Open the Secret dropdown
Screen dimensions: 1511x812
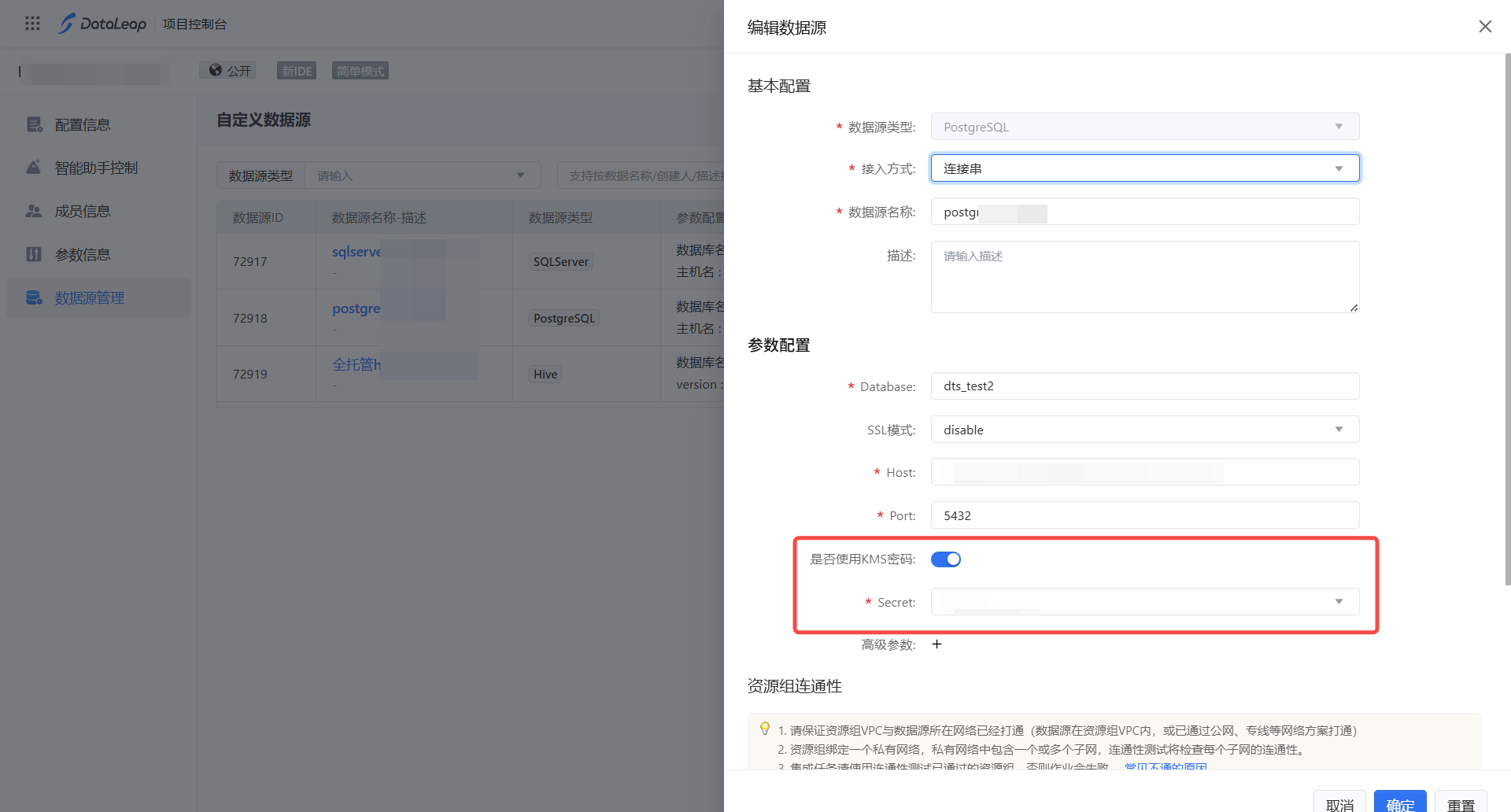point(1145,602)
